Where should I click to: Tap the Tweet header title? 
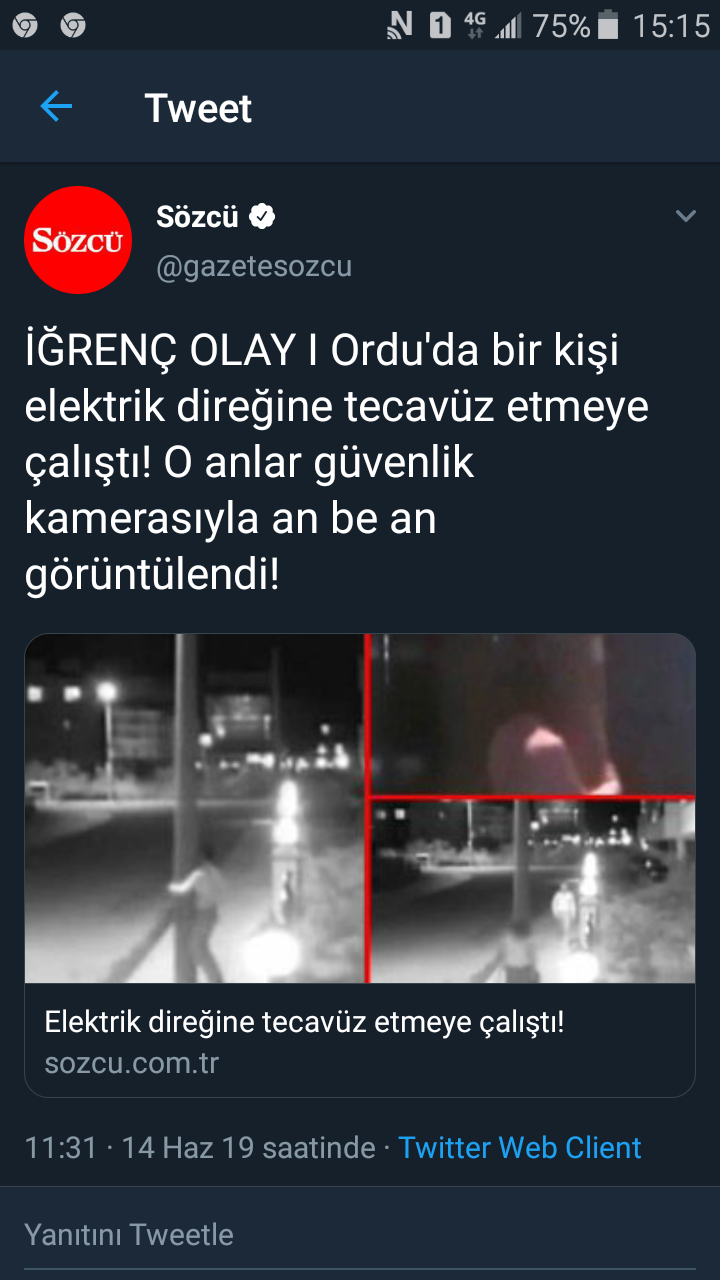click(198, 107)
